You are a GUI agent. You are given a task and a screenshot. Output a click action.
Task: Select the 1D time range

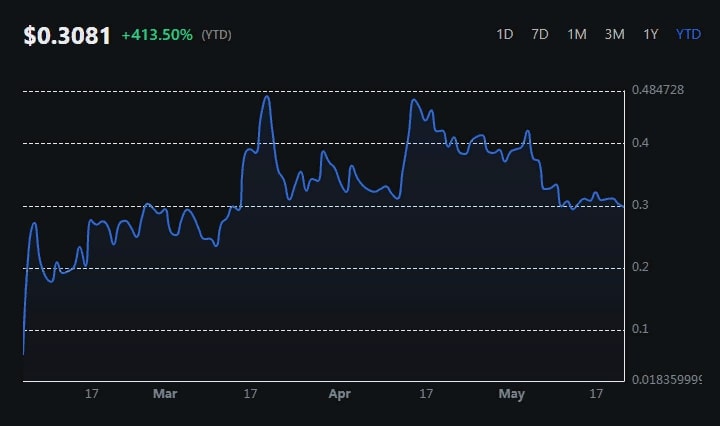(x=504, y=34)
